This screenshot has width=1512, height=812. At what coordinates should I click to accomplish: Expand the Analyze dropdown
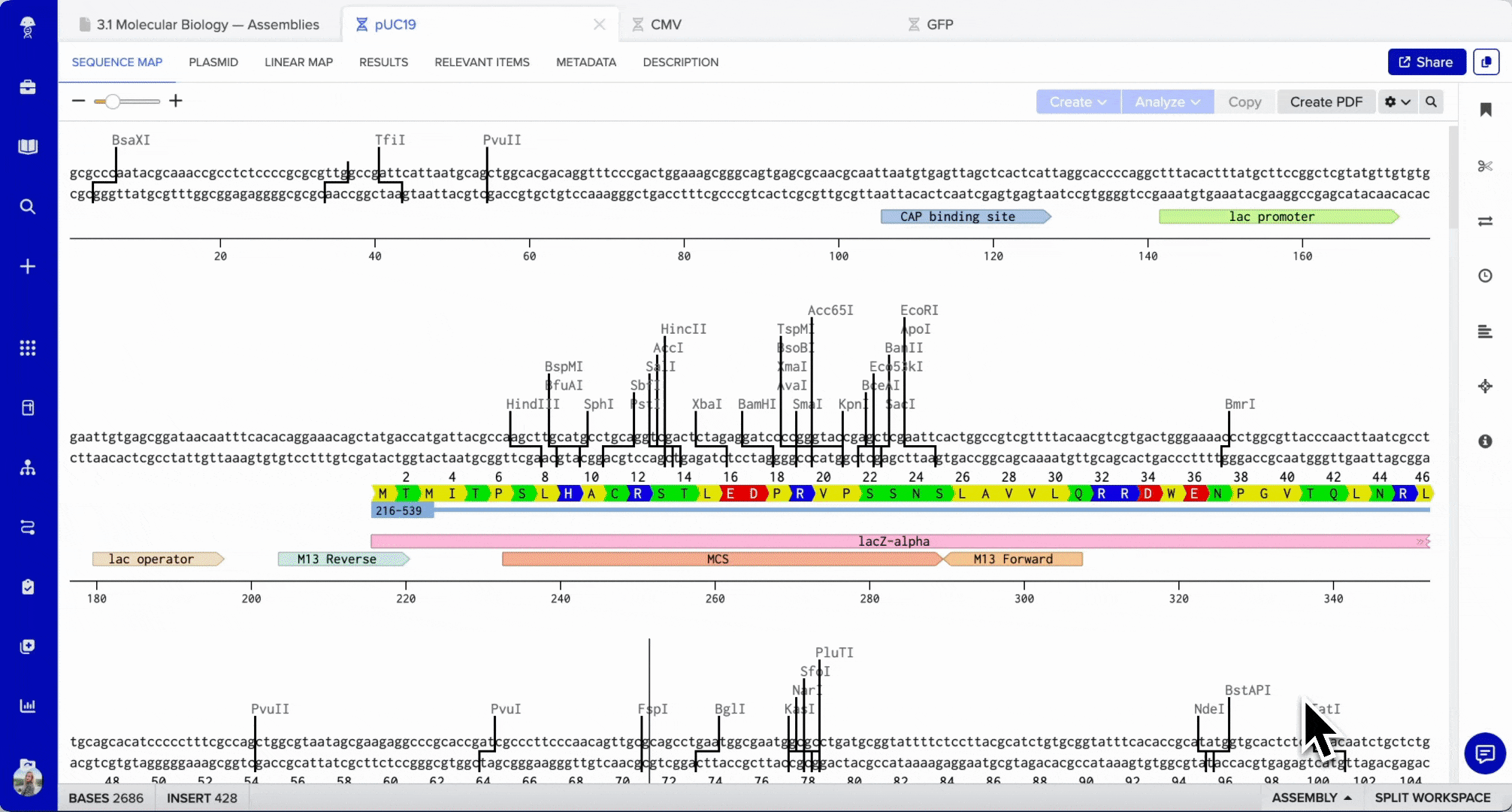(1166, 101)
